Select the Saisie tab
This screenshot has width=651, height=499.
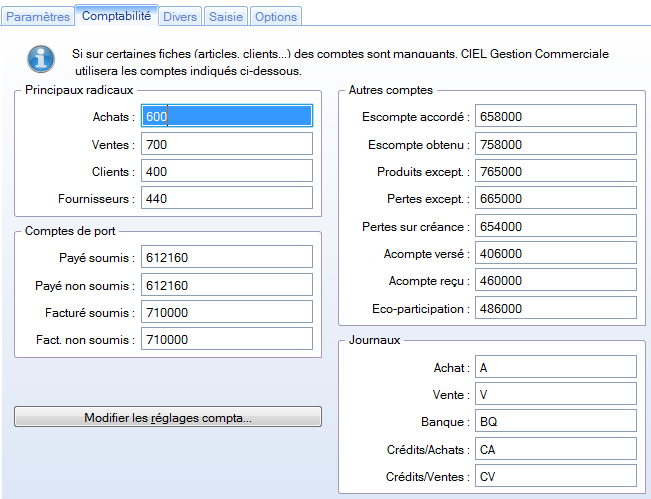tap(226, 17)
